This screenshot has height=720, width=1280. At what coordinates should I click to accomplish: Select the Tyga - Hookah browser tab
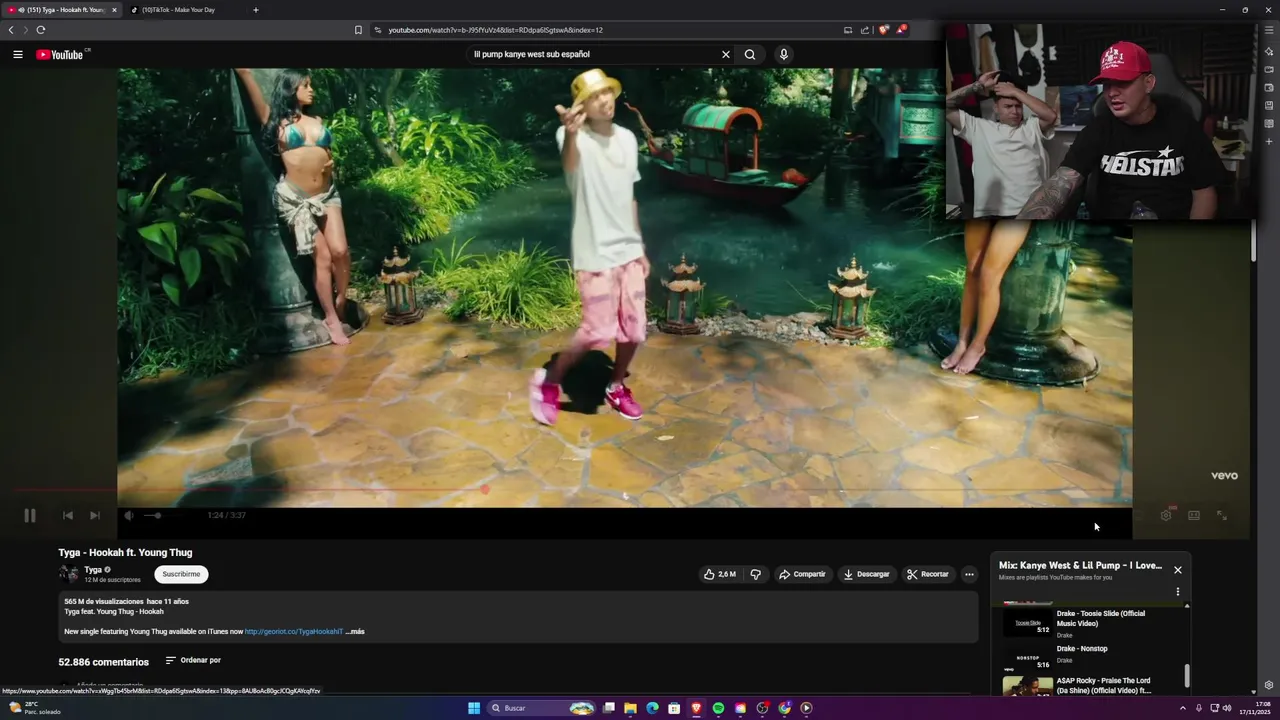coord(60,10)
